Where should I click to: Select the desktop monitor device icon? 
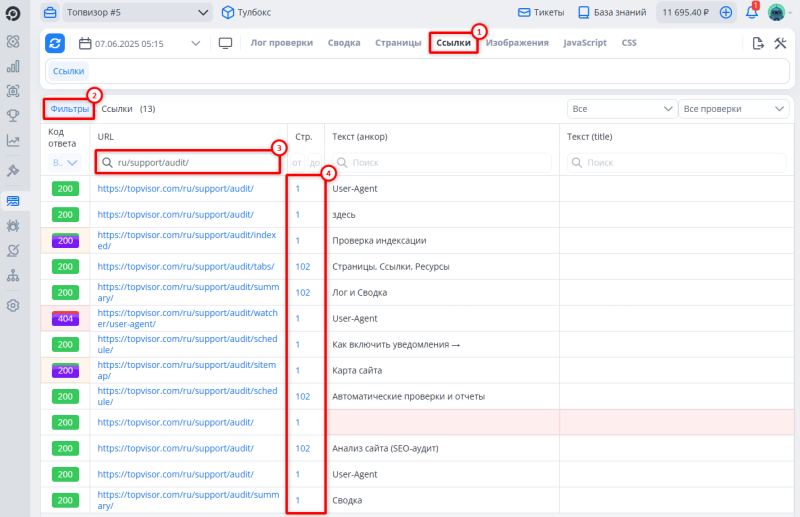tap(225, 44)
